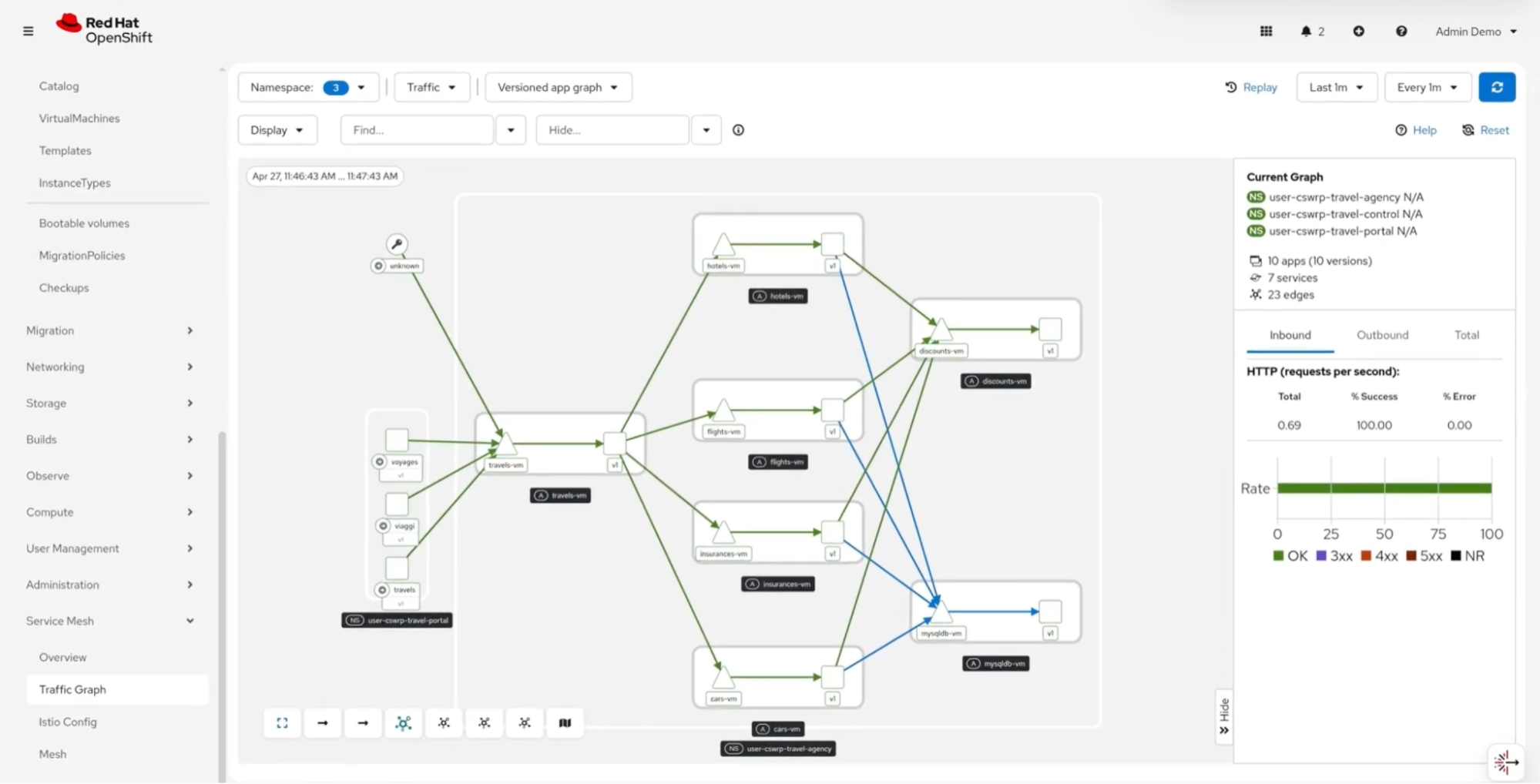This screenshot has width=1540, height=784.
Task: Open the Find presets dropdown arrow
Action: [511, 130]
